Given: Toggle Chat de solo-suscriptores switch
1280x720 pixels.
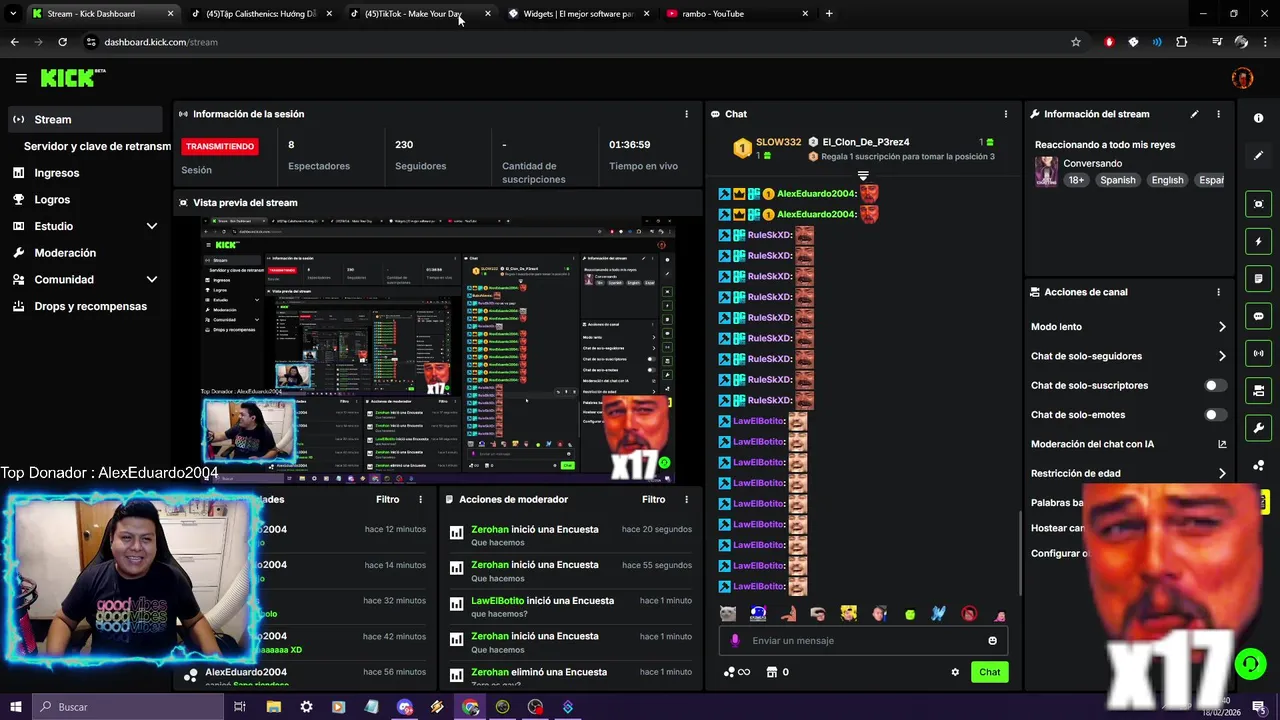Looking at the screenshot, I should point(1215,385).
